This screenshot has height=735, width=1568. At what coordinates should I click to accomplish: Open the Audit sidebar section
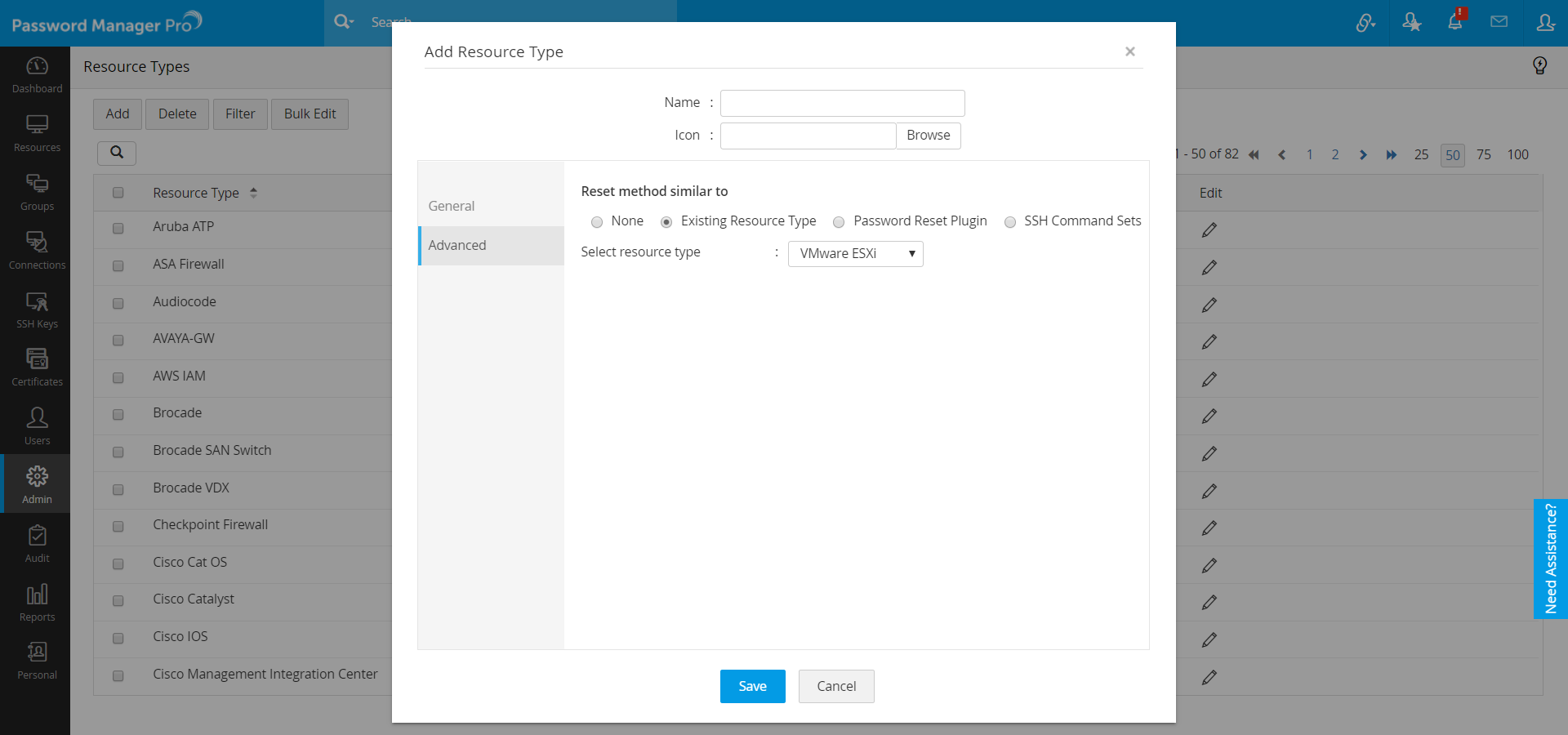click(37, 544)
